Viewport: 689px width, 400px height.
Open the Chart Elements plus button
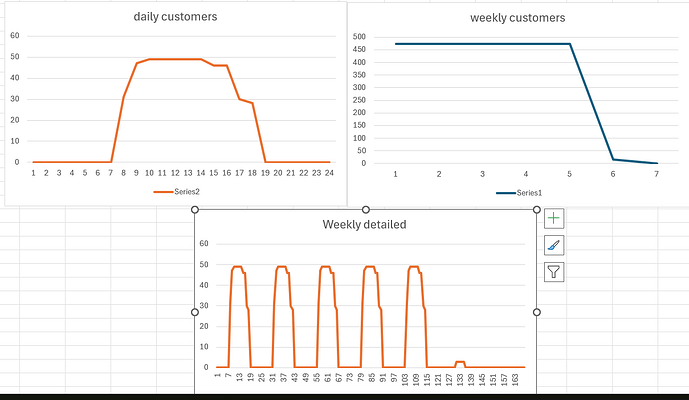555,218
